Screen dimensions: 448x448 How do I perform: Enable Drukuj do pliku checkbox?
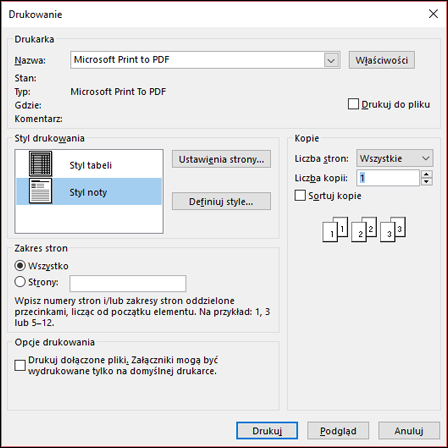click(353, 104)
